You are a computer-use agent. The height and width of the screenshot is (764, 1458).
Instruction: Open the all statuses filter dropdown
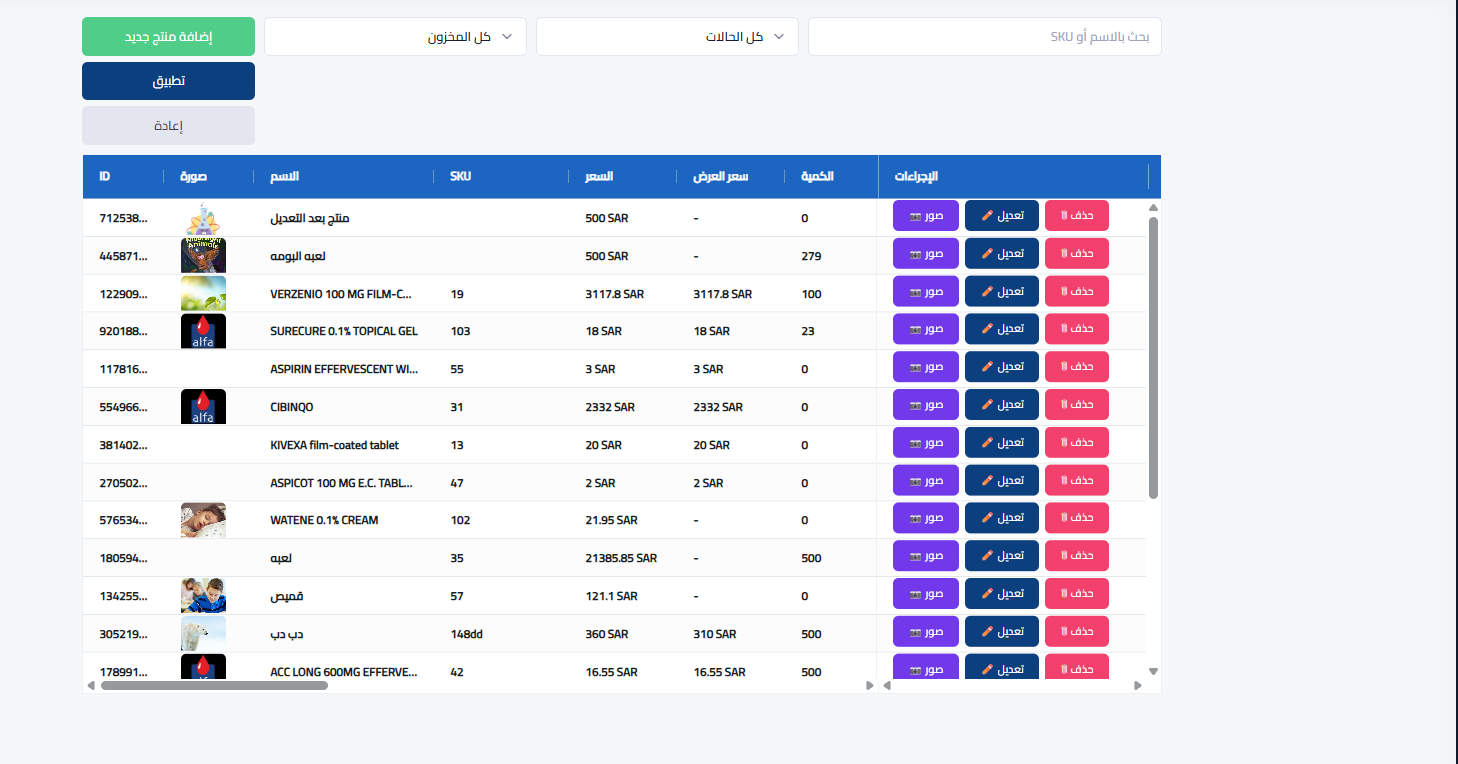pos(667,37)
